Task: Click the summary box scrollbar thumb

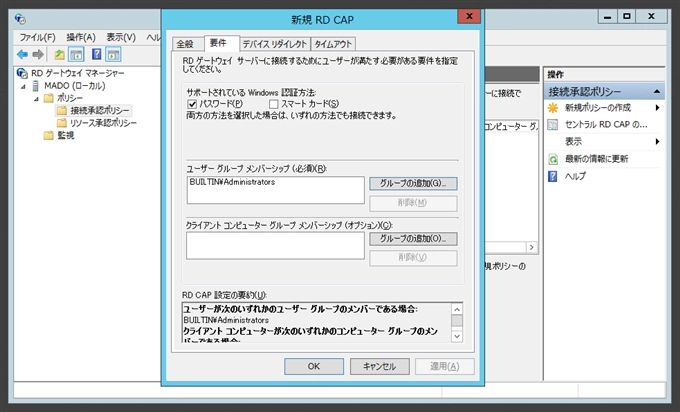Action: click(457, 321)
